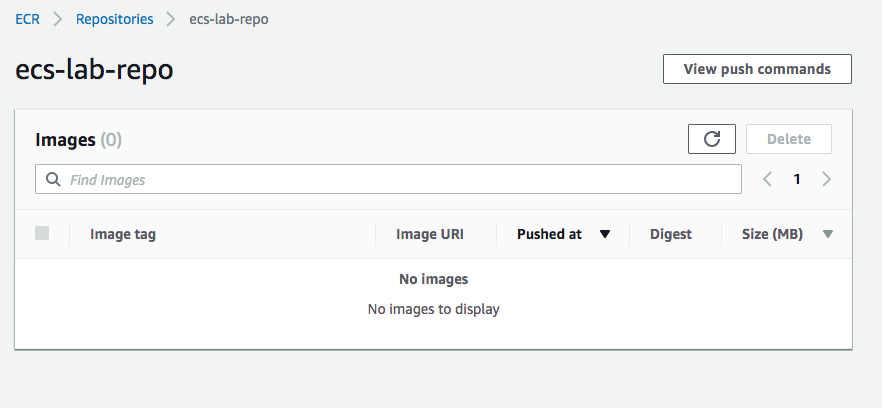
Task: Click the magnifier icon in Find Images
Action: pos(53,180)
